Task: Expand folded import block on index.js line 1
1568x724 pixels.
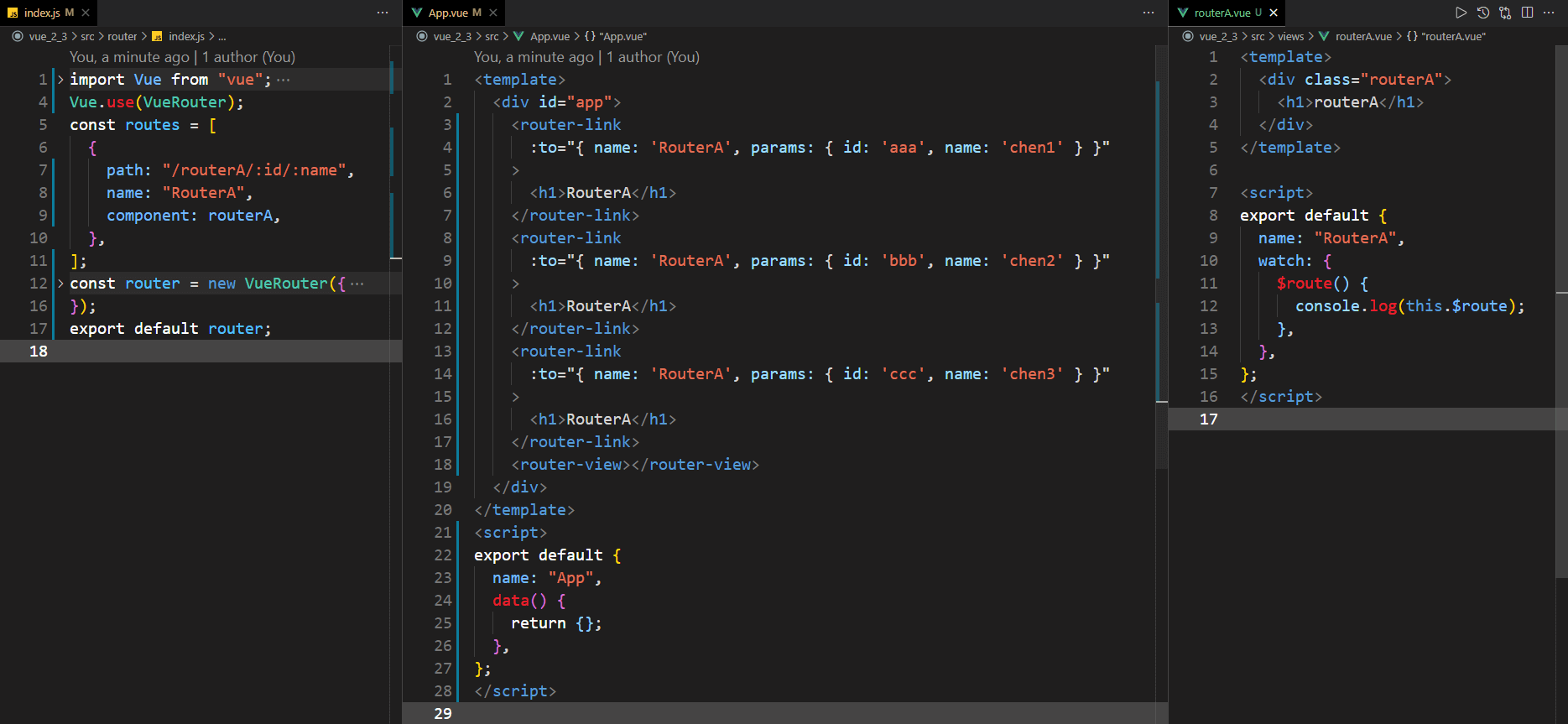Action: [60, 80]
